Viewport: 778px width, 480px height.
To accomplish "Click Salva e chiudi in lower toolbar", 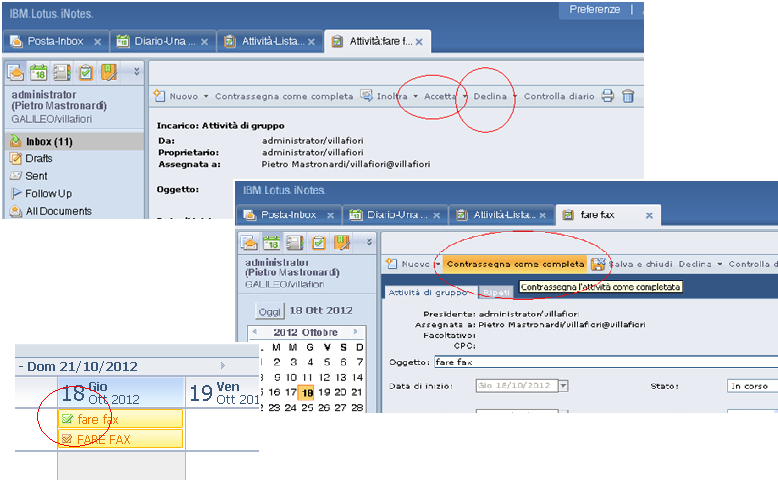I will point(640,264).
